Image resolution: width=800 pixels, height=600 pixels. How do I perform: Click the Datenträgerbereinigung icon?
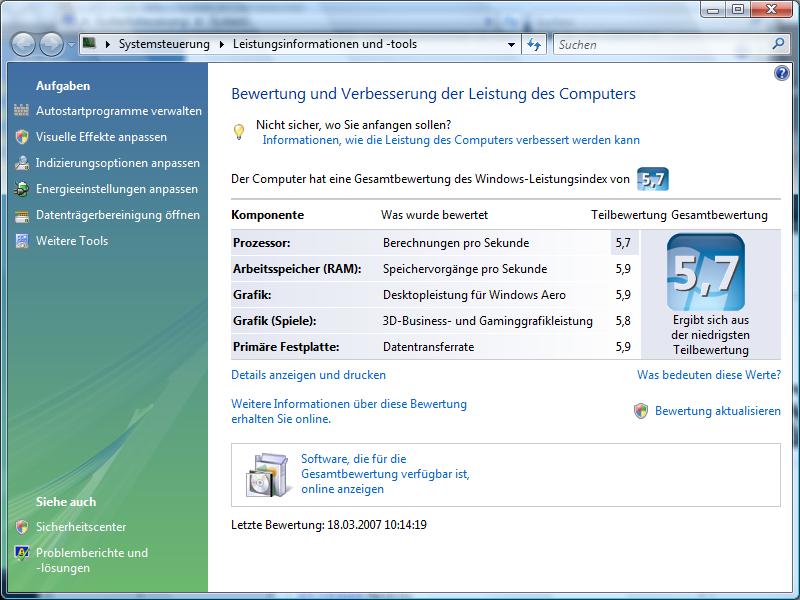click(x=21, y=215)
